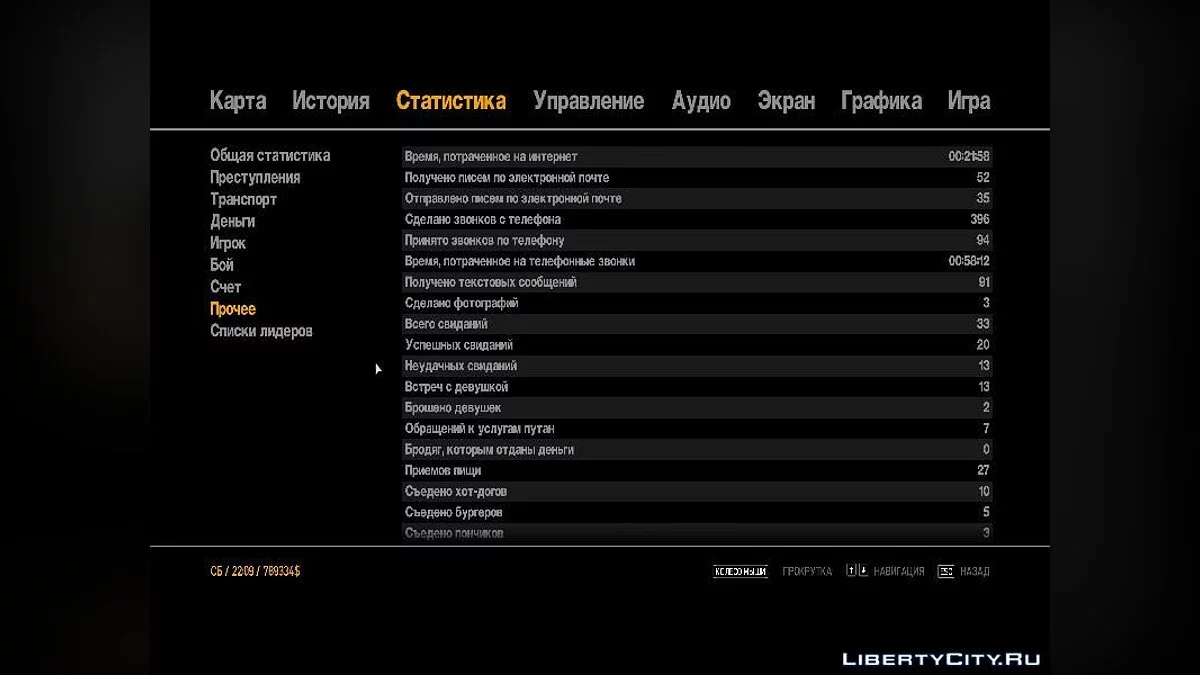Switch to the История tab
Viewport: 1200px width, 675px height.
click(x=331, y=101)
